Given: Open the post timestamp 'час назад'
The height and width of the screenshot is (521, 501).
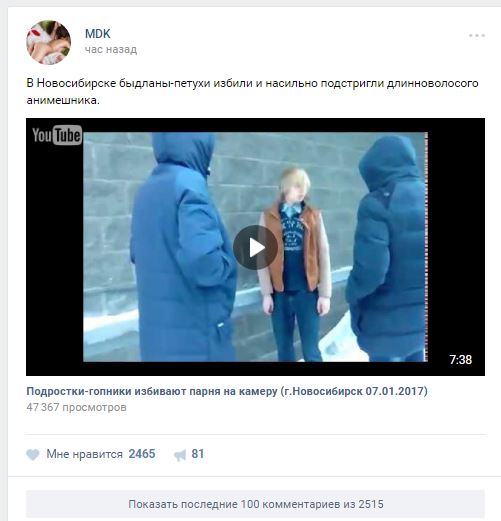Looking at the screenshot, I should pyautogui.click(x=111, y=50).
